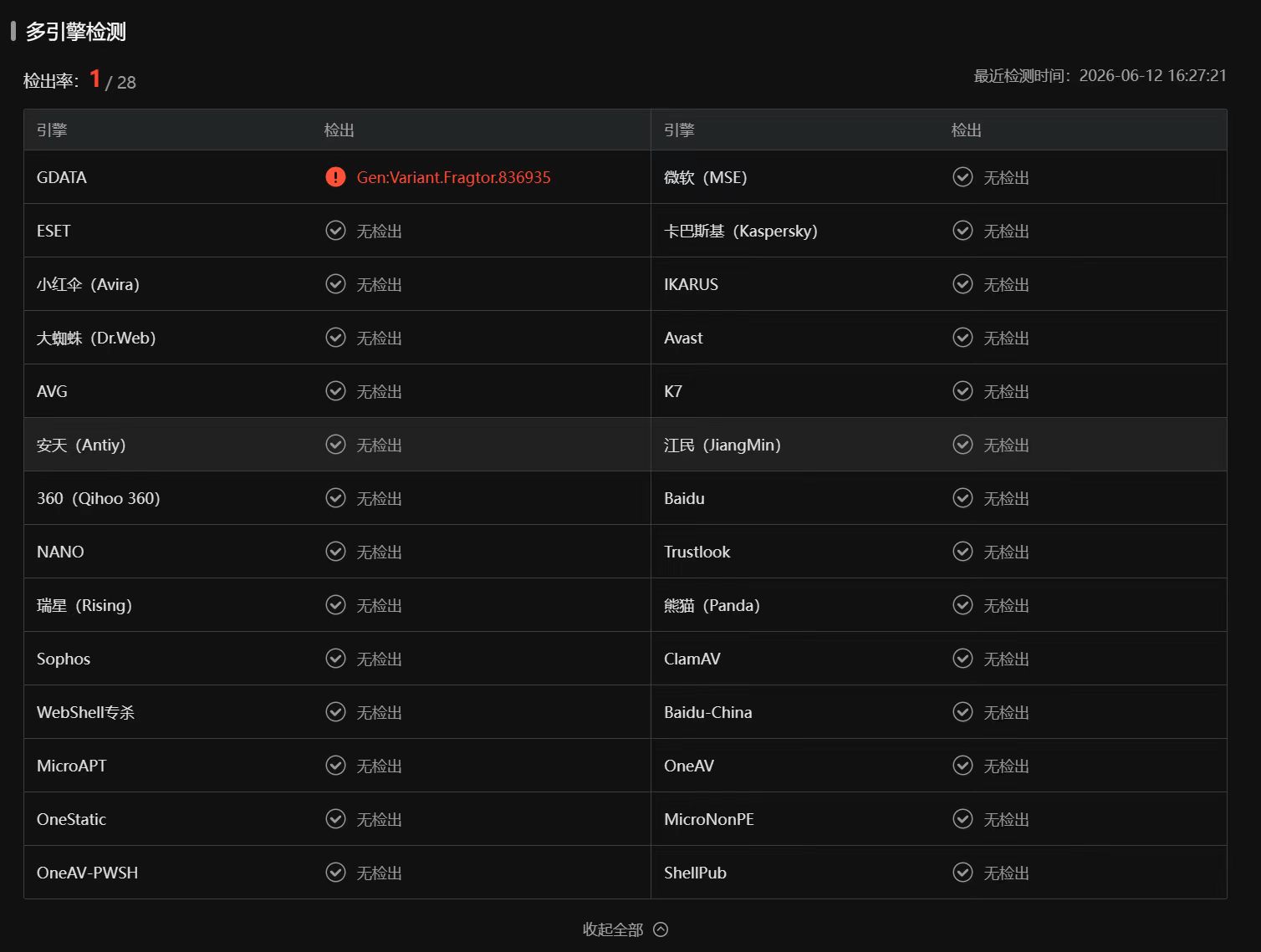Viewport: 1261px width, 952px height.
Task: Click the check icon in the OneStatic row
Action: [x=335, y=819]
